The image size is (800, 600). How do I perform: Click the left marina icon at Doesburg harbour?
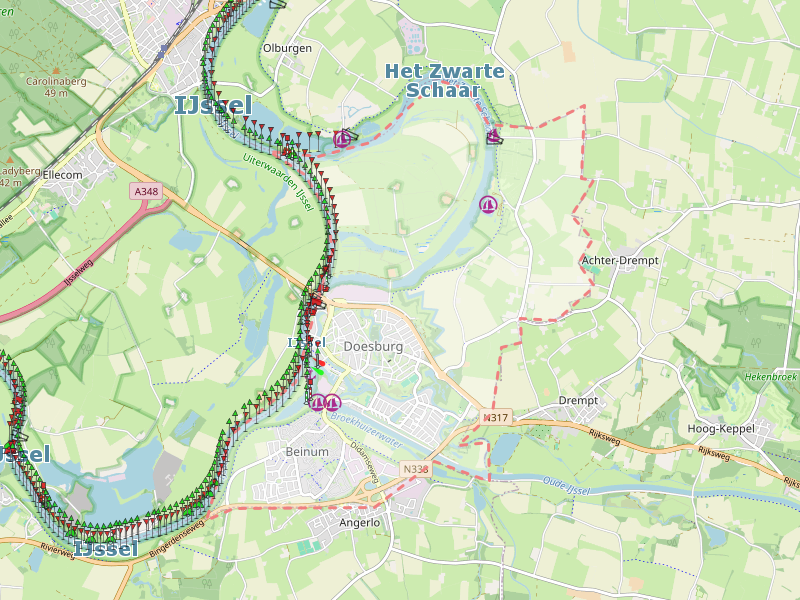click(318, 403)
